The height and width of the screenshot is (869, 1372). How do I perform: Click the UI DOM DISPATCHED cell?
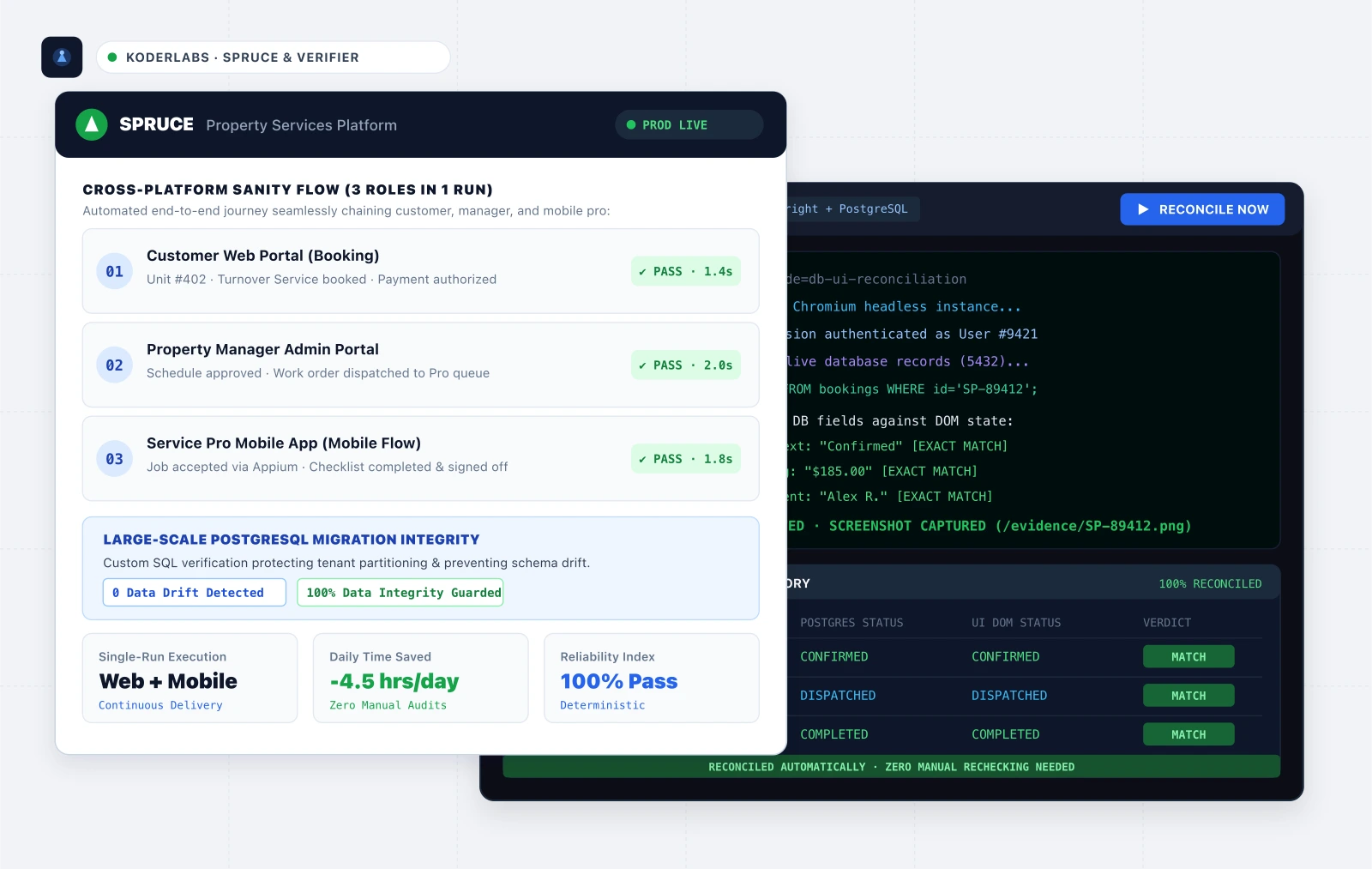pos(1009,696)
